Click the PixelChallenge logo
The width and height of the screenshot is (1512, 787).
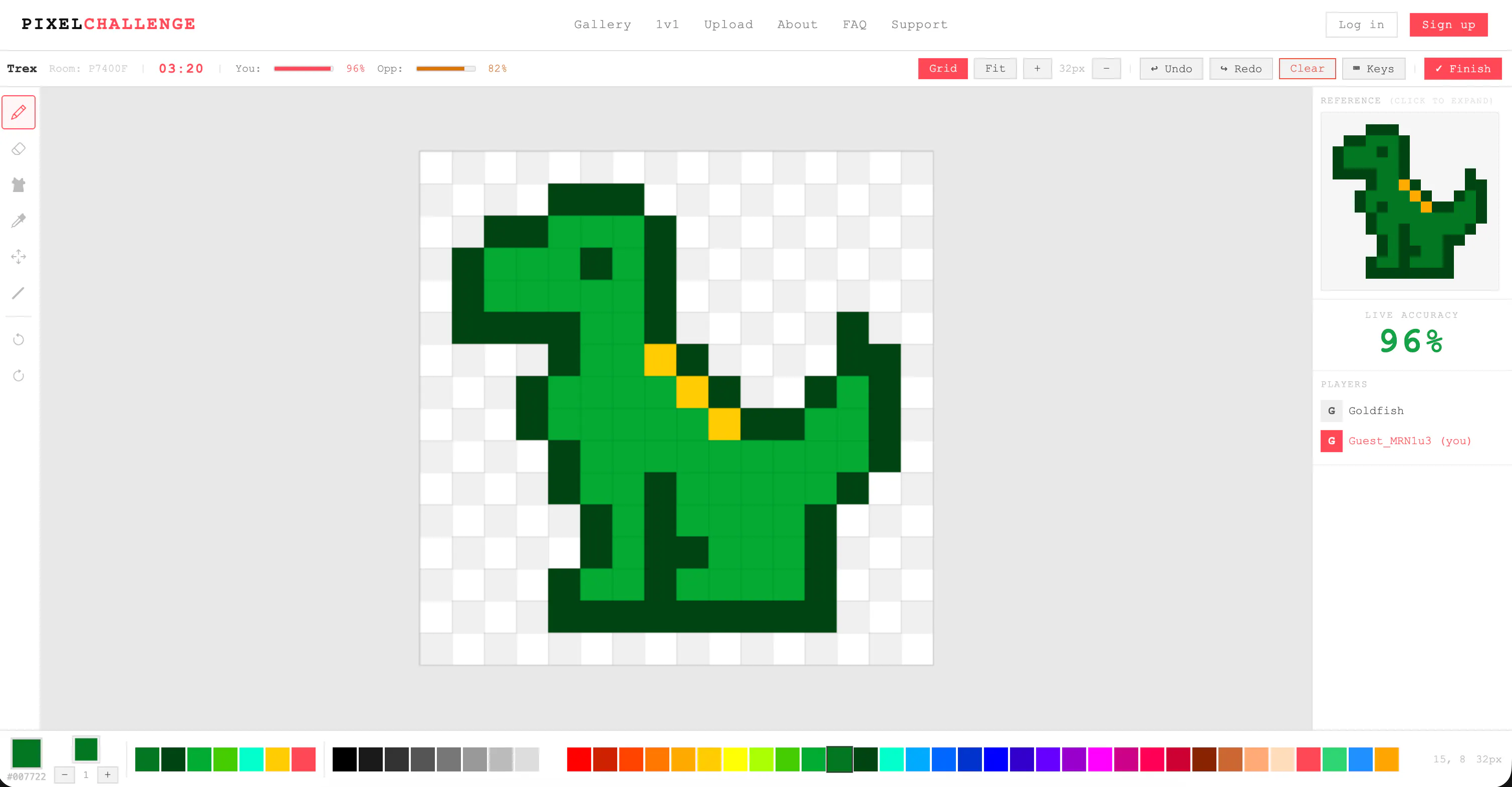tap(109, 24)
